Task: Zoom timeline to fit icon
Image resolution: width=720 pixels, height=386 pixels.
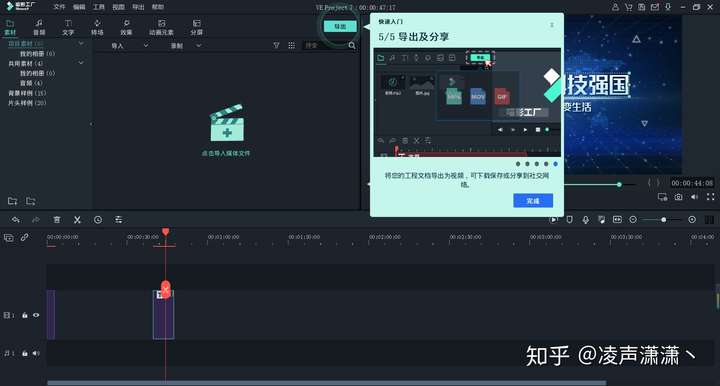Action: pyautogui.click(x=617, y=220)
